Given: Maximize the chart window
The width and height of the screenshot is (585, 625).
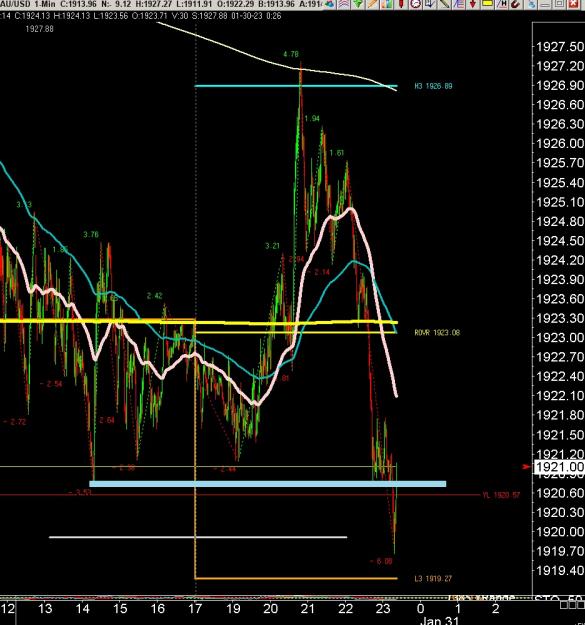Looking at the screenshot, I should [559, 4].
